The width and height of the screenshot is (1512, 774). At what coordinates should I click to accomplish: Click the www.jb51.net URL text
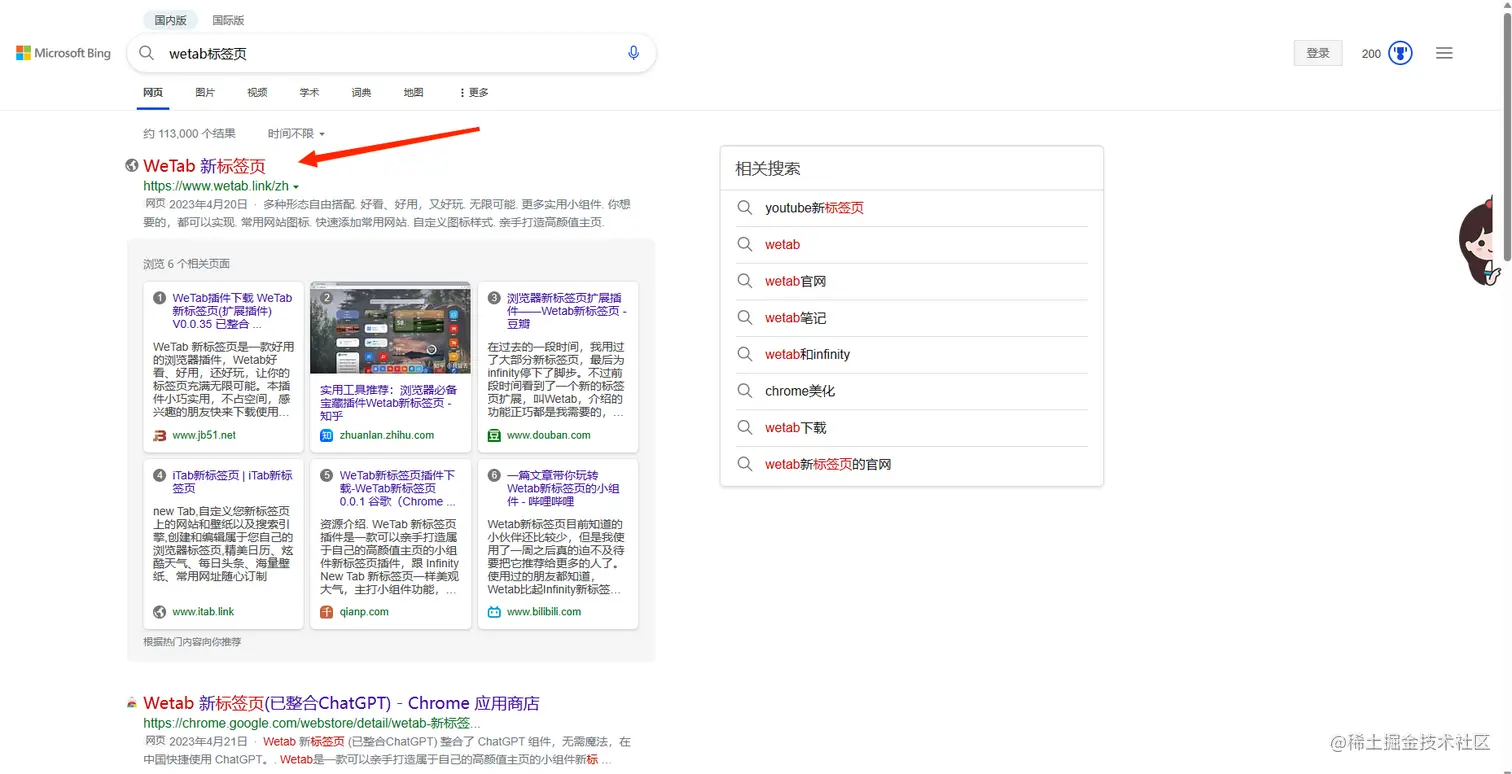tap(204, 435)
